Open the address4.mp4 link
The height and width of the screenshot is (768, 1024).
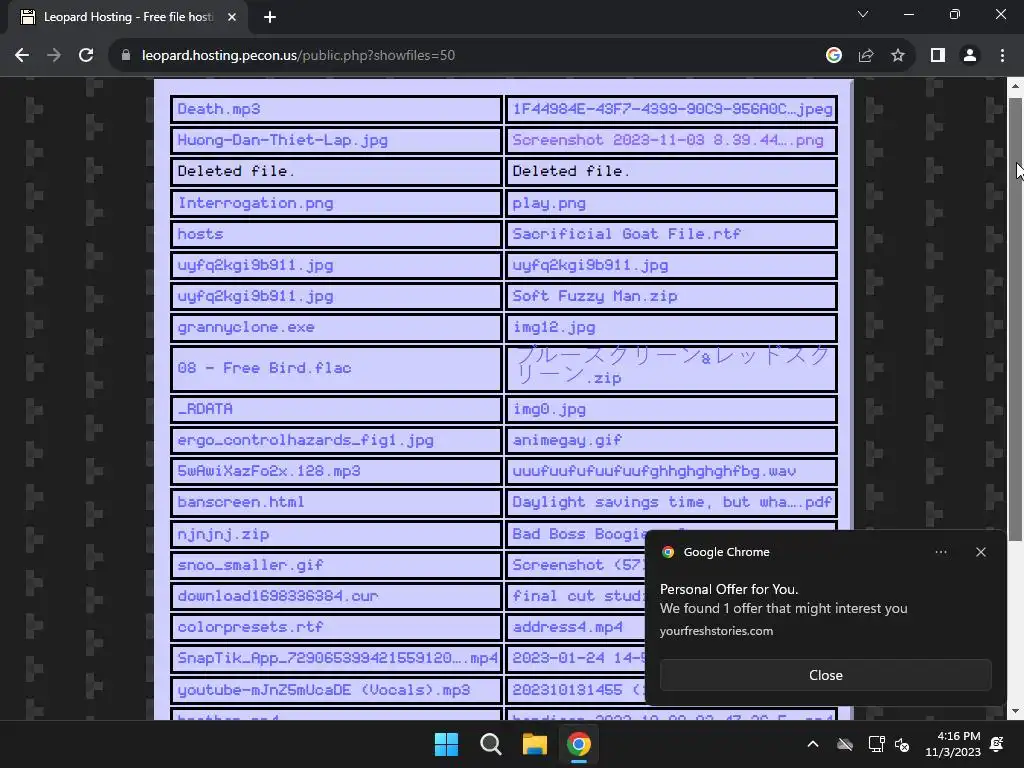568,627
